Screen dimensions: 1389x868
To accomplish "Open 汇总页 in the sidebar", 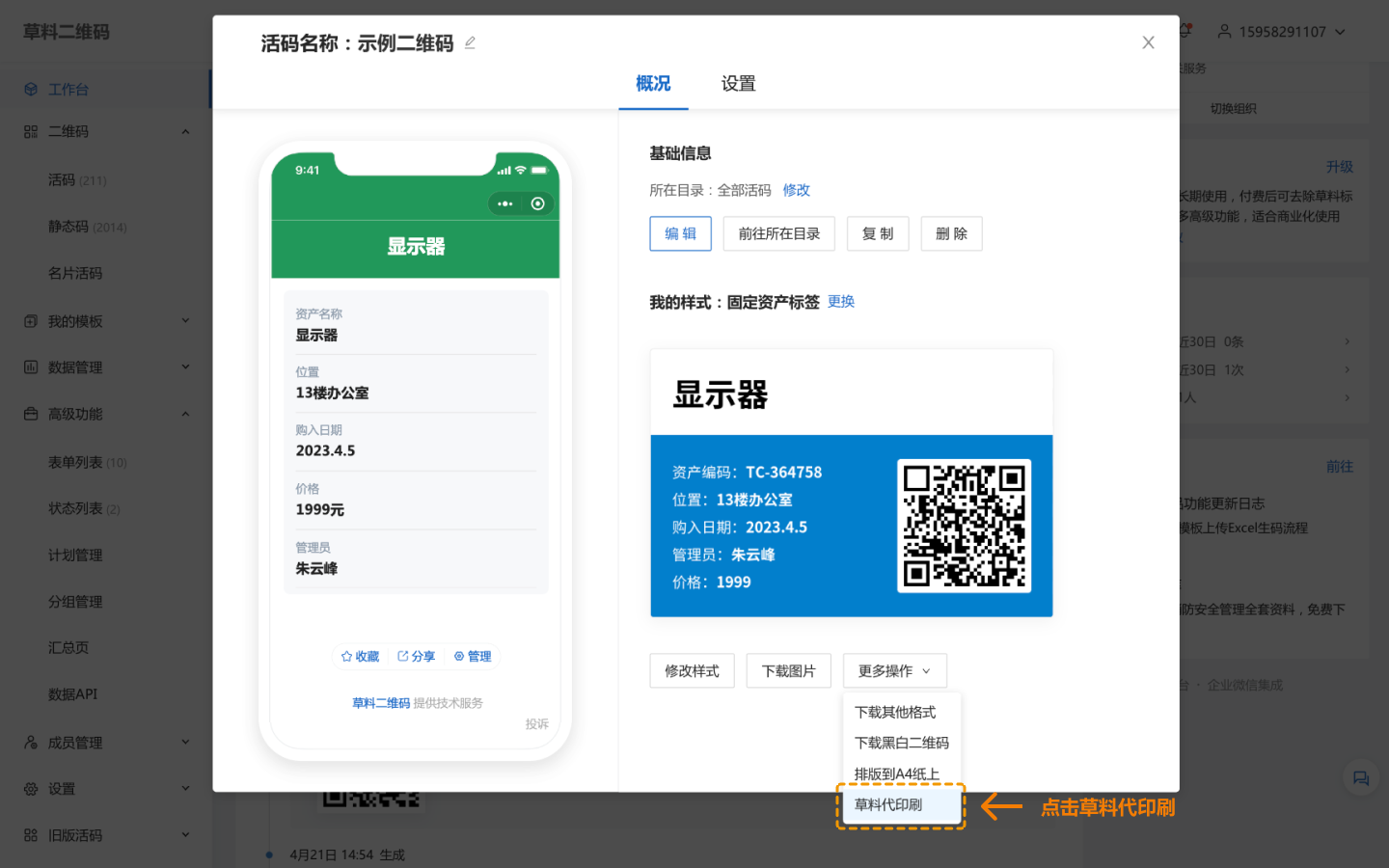I will pyautogui.click(x=68, y=648).
